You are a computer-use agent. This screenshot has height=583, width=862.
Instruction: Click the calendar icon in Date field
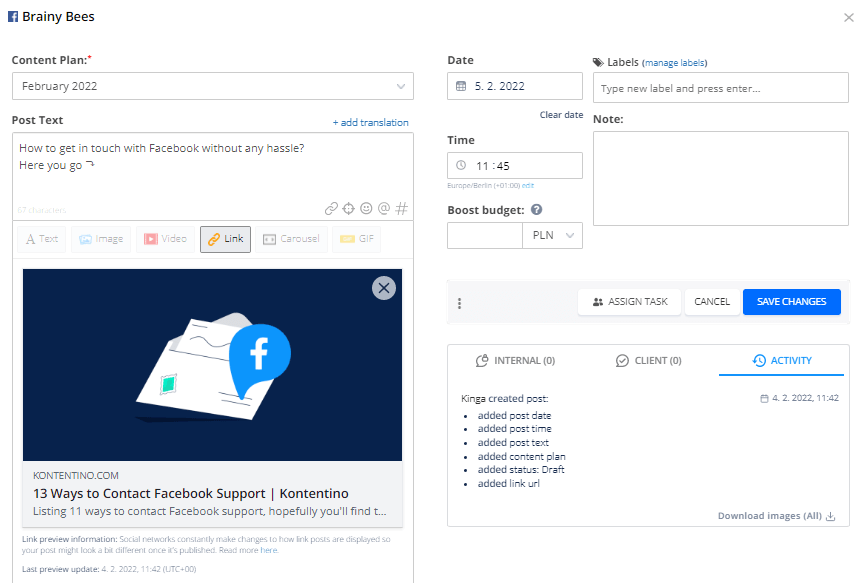tap(461, 86)
